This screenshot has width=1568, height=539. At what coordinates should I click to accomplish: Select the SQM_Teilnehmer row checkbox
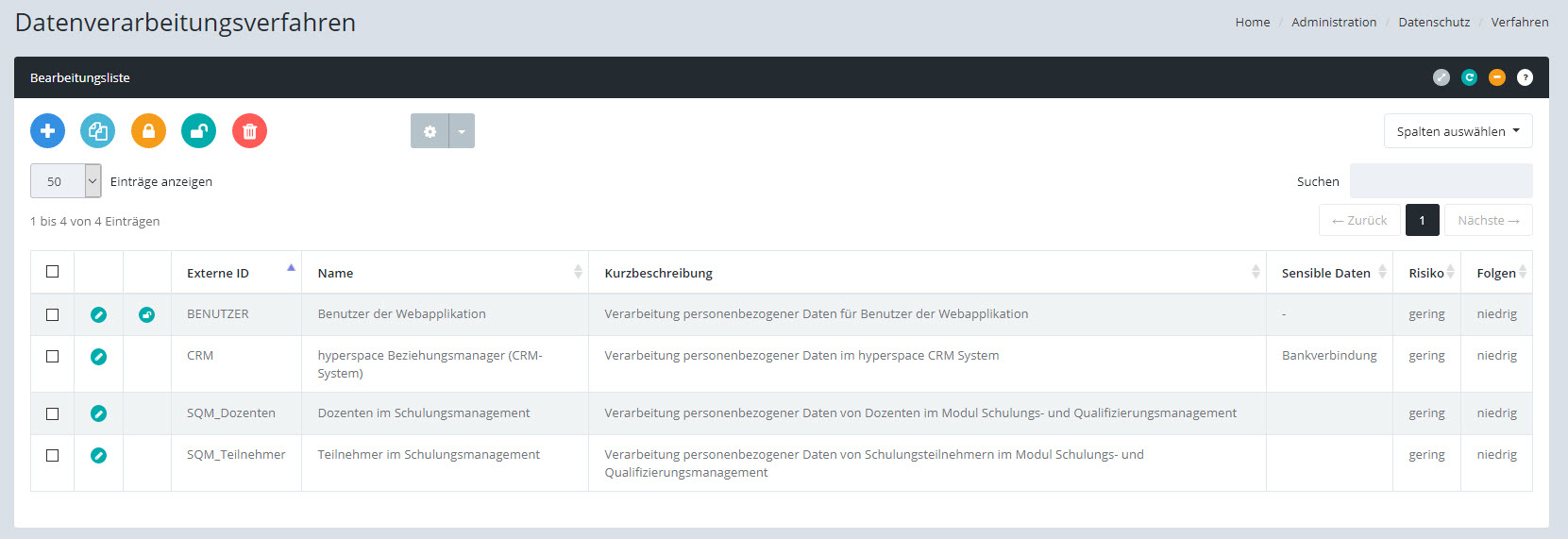[x=53, y=455]
